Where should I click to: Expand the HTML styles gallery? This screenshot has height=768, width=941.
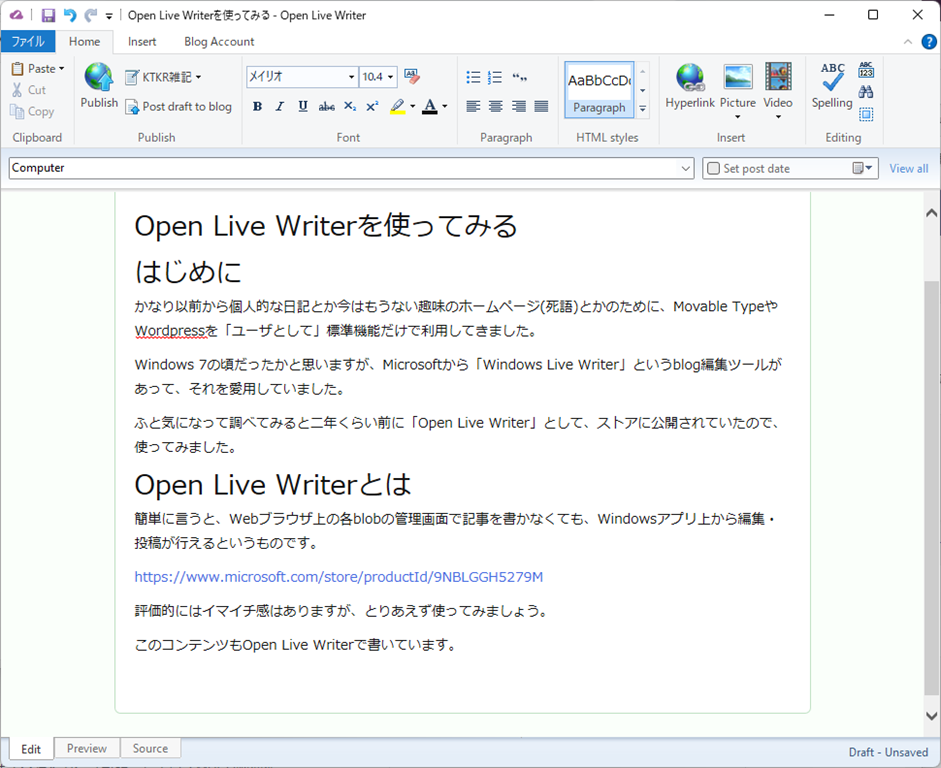click(643, 109)
